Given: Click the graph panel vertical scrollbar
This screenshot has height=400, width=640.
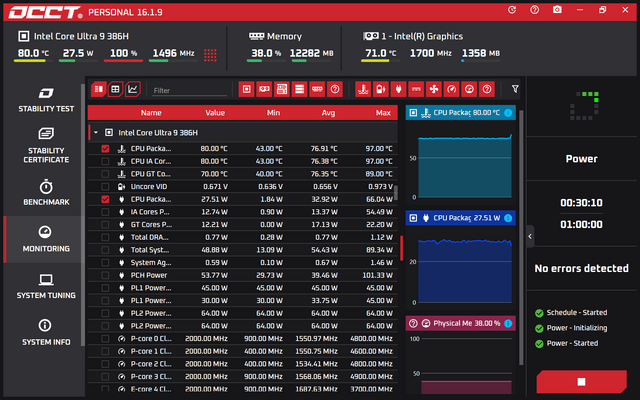Looking at the screenshot, I should 521,237.
